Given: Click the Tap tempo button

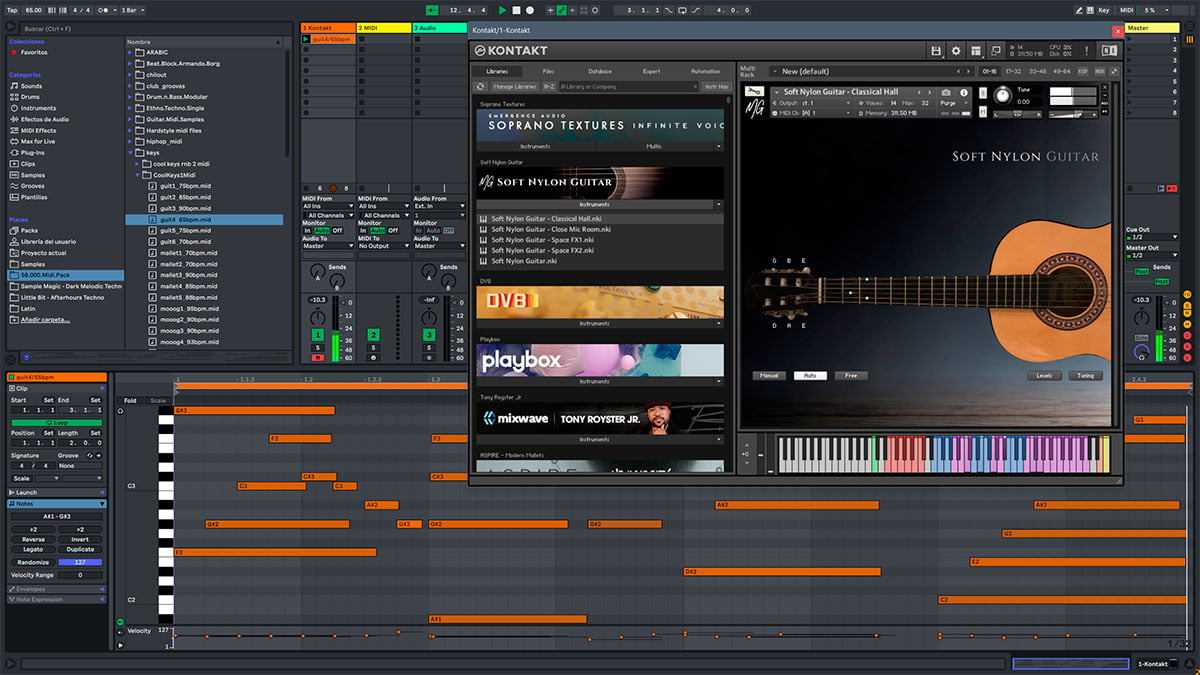Looking at the screenshot, I should tap(12, 10).
